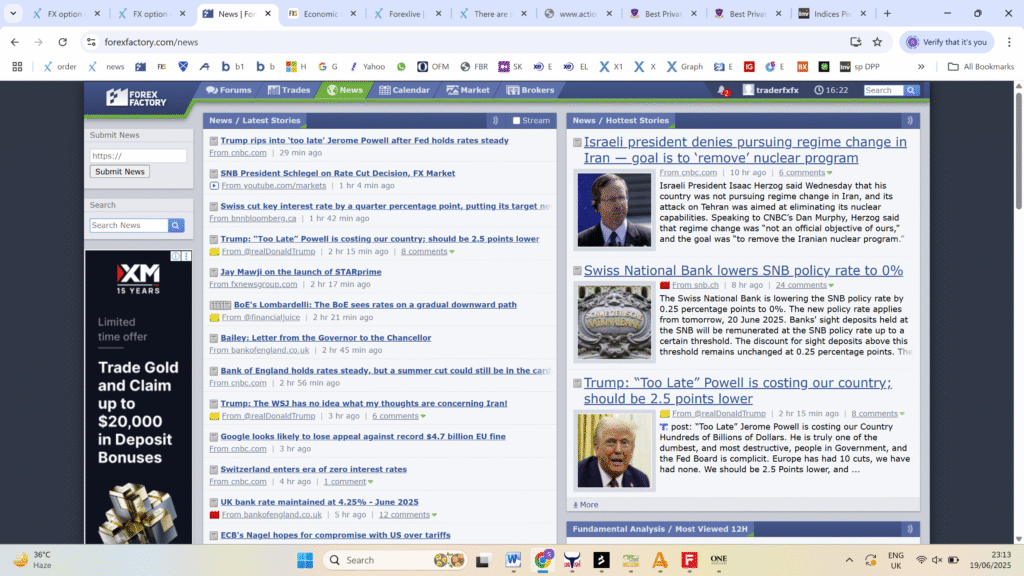Go back to previous page
This screenshot has width=1024, height=576.
coord(14,42)
